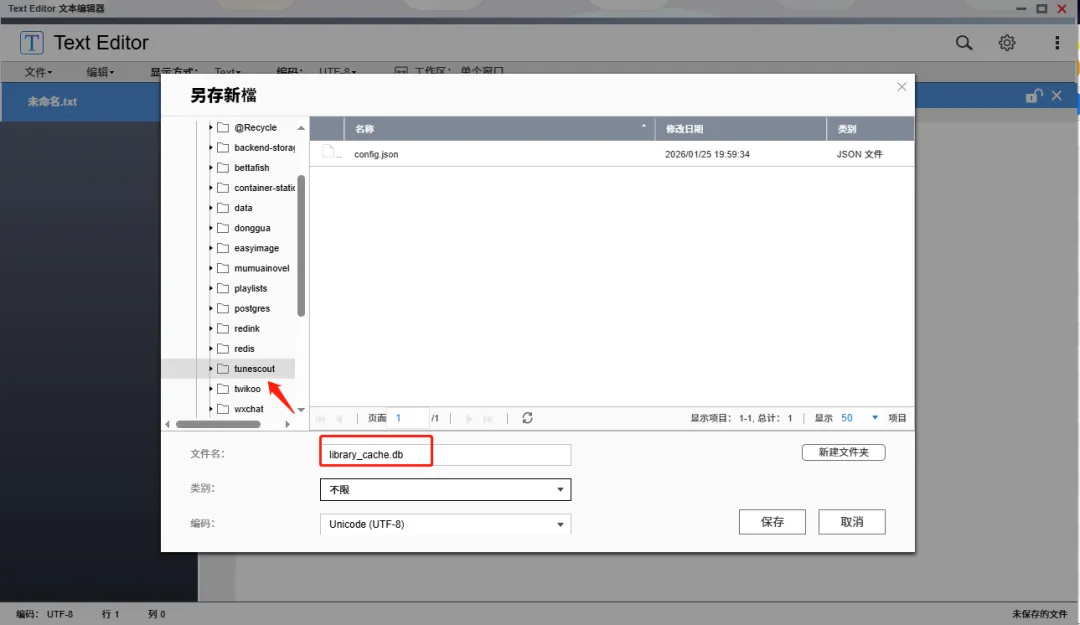Select the container-static folder
This screenshot has height=625, width=1080.
click(264, 187)
